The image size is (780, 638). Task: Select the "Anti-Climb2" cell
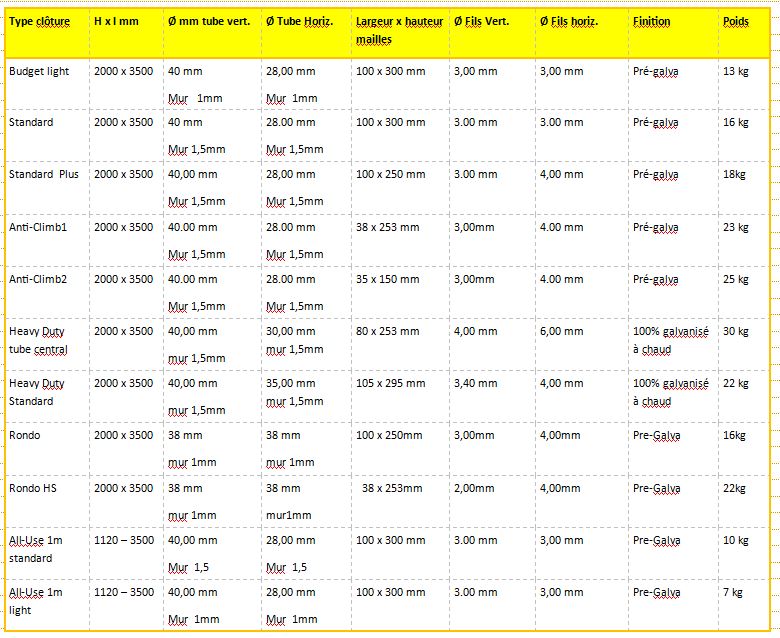37,279
